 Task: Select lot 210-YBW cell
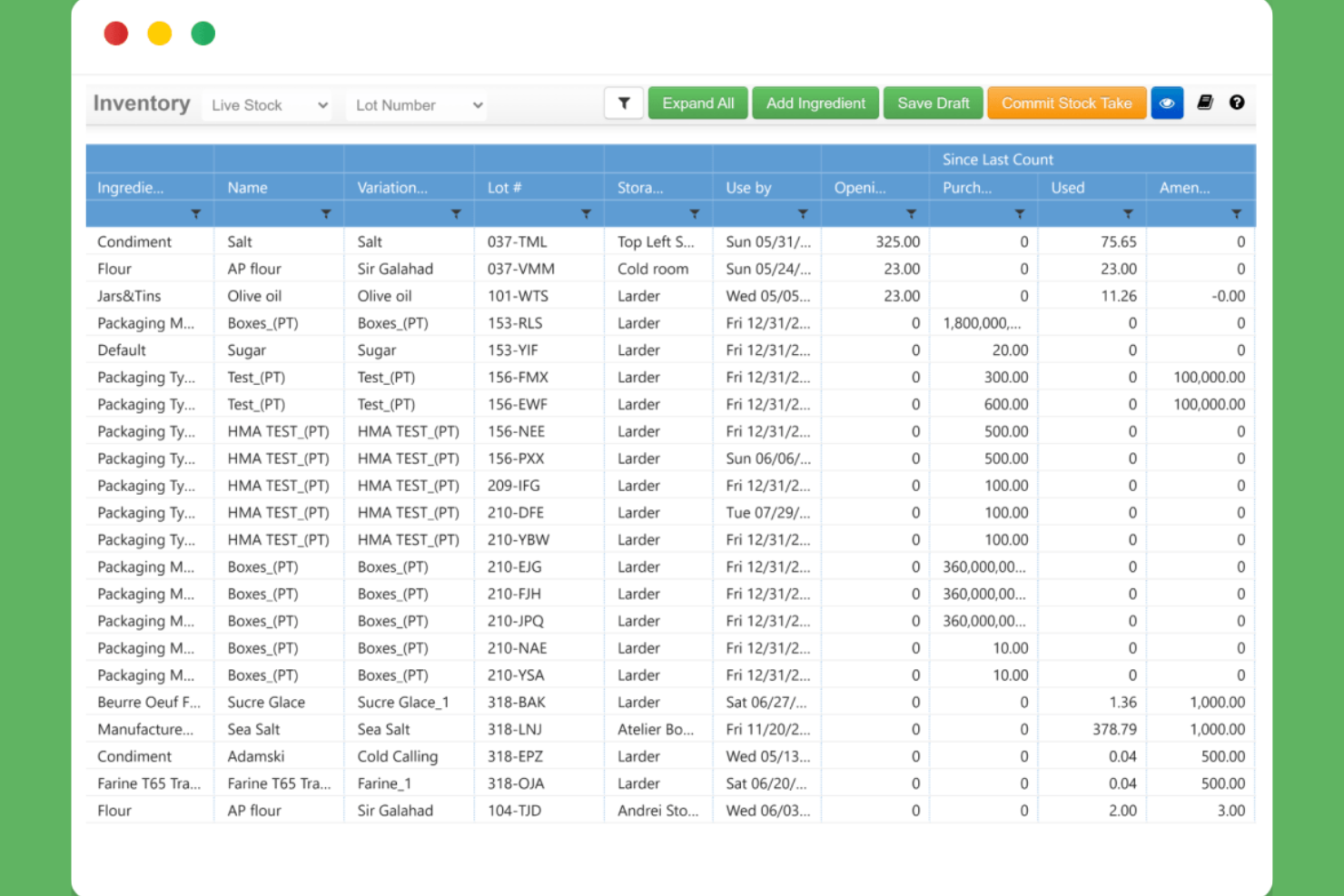coord(539,539)
